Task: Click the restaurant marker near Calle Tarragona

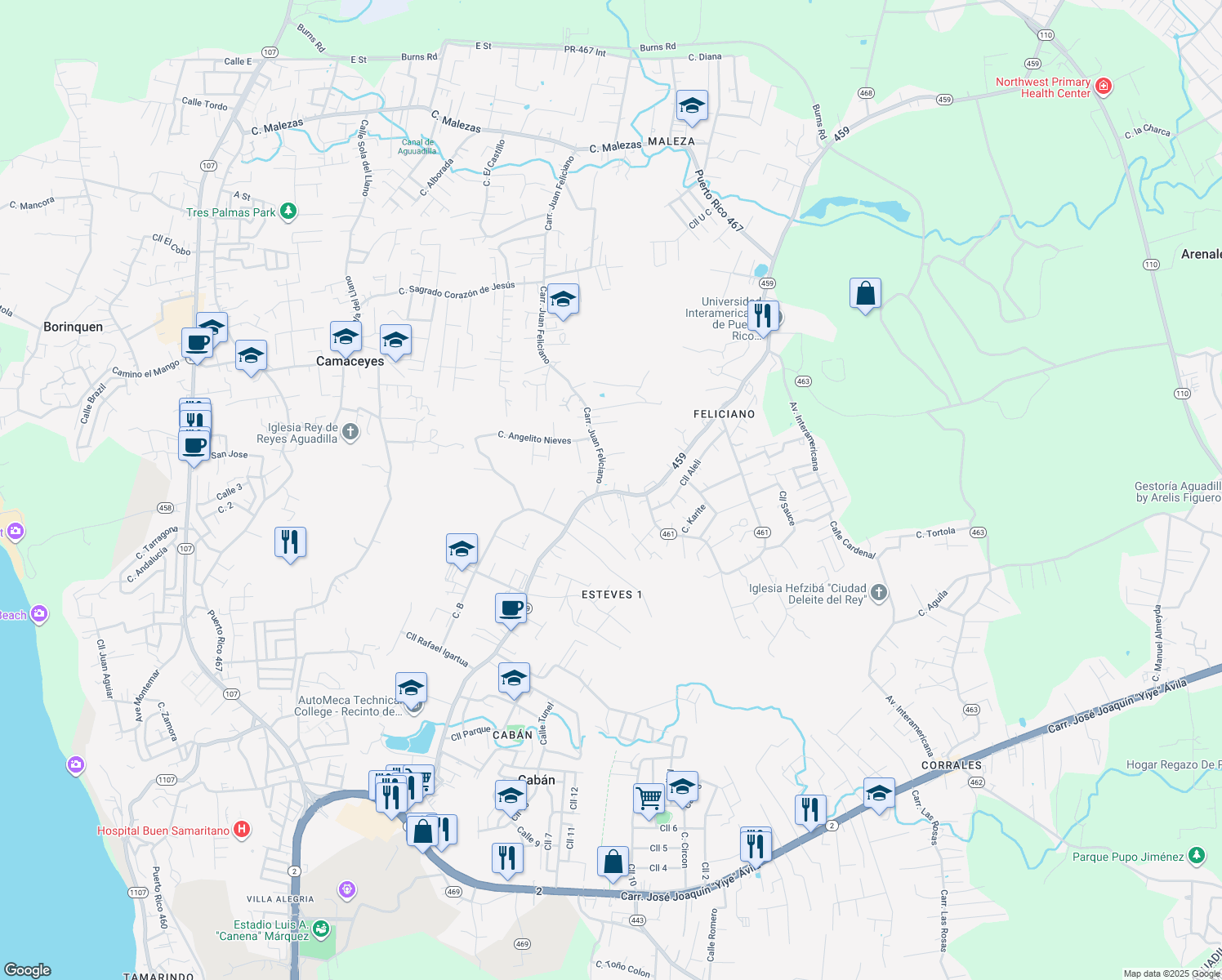Action: click(x=291, y=541)
